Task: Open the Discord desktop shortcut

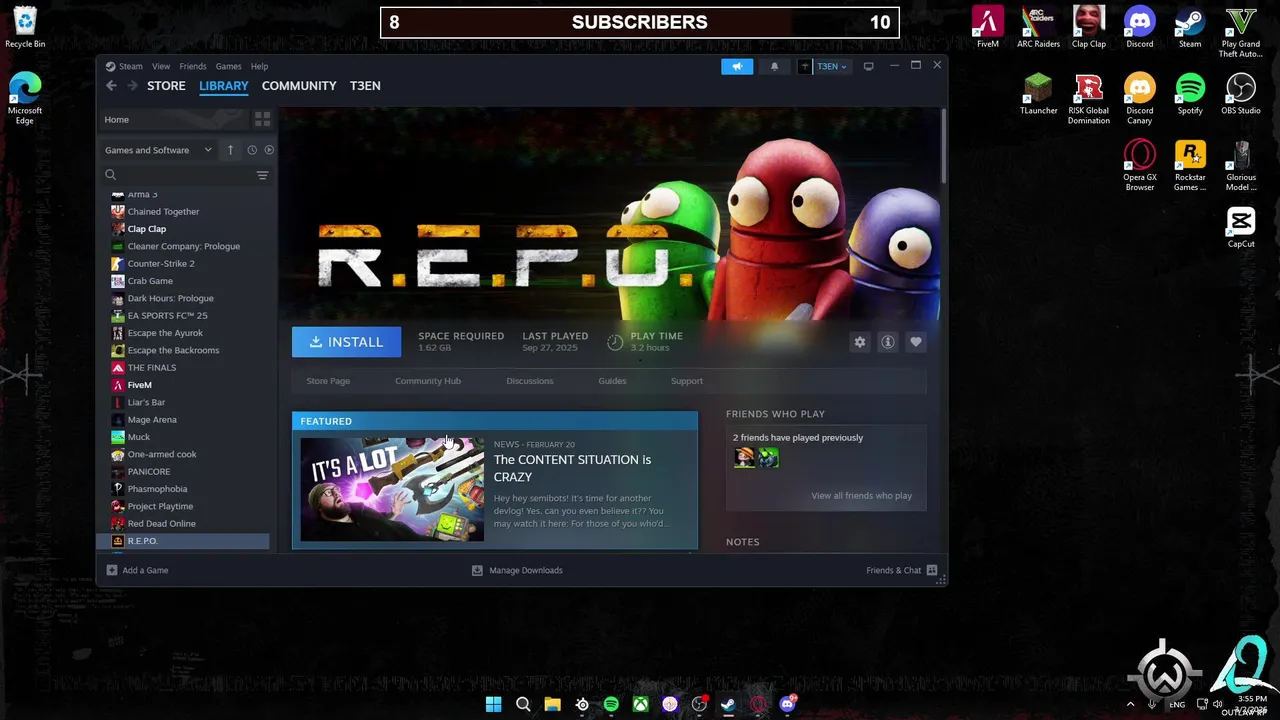Action: 1139,27
